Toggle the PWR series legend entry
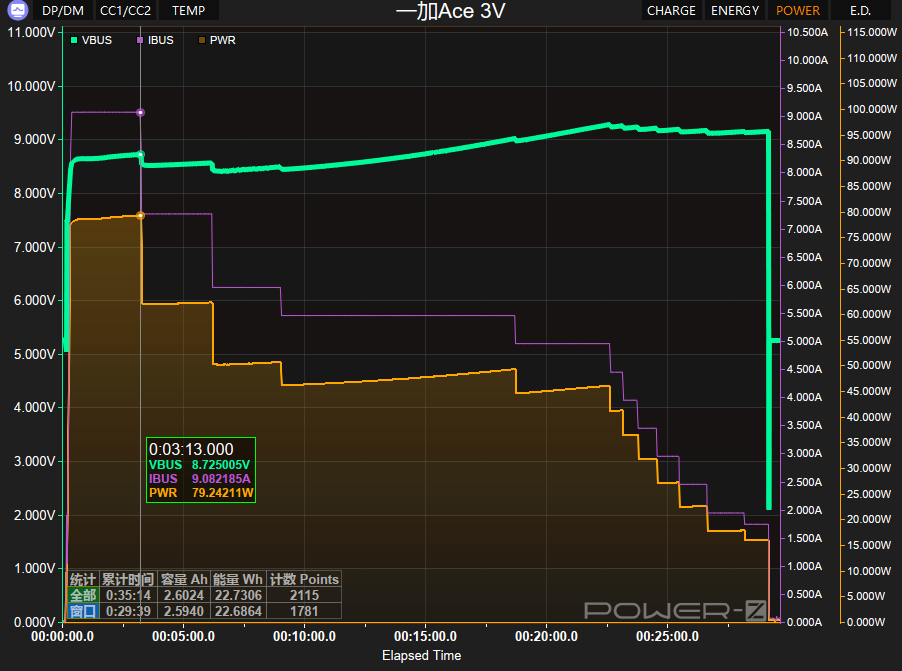The width and height of the screenshot is (902, 671). [203, 40]
